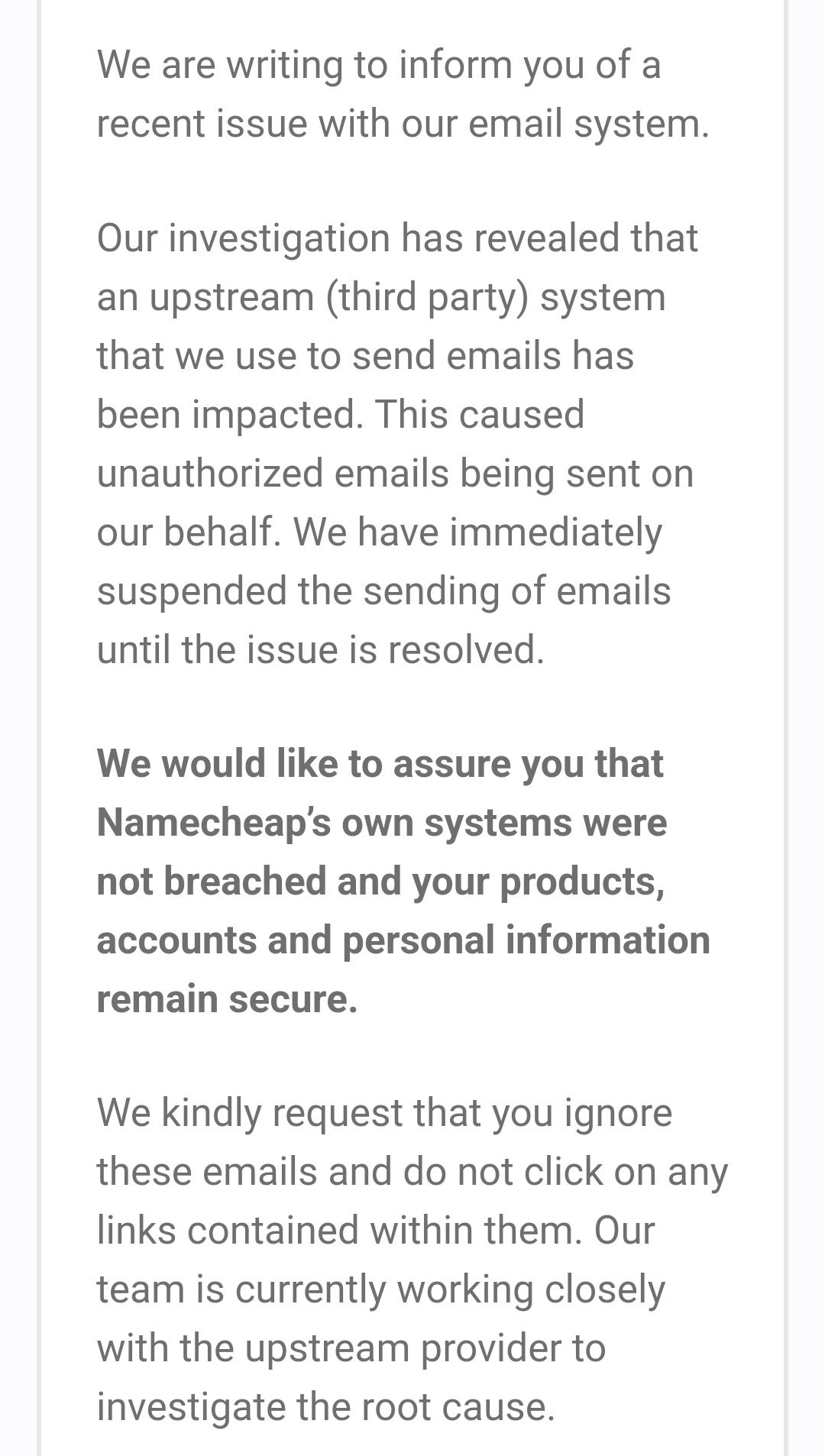This screenshot has width=825, height=1456.
Task: Click the line 'that we use to send emails has'
Action: [365, 356]
